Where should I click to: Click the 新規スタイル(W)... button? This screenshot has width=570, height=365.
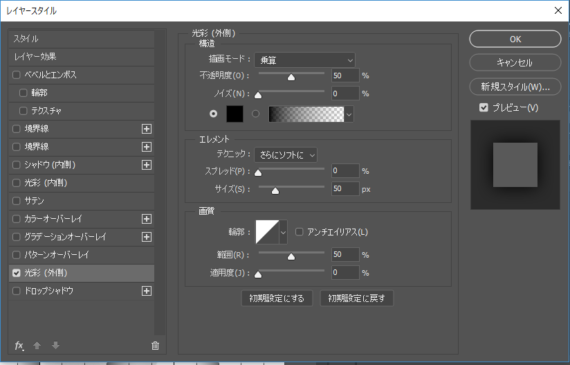(515, 87)
